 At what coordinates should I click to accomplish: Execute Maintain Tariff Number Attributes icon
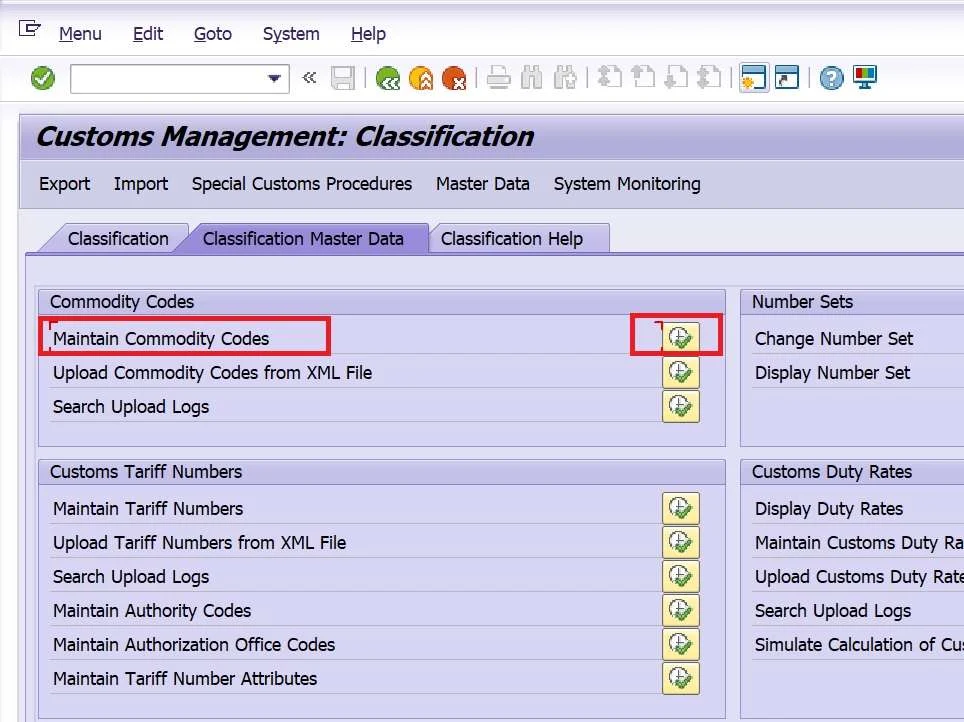pyautogui.click(x=681, y=678)
